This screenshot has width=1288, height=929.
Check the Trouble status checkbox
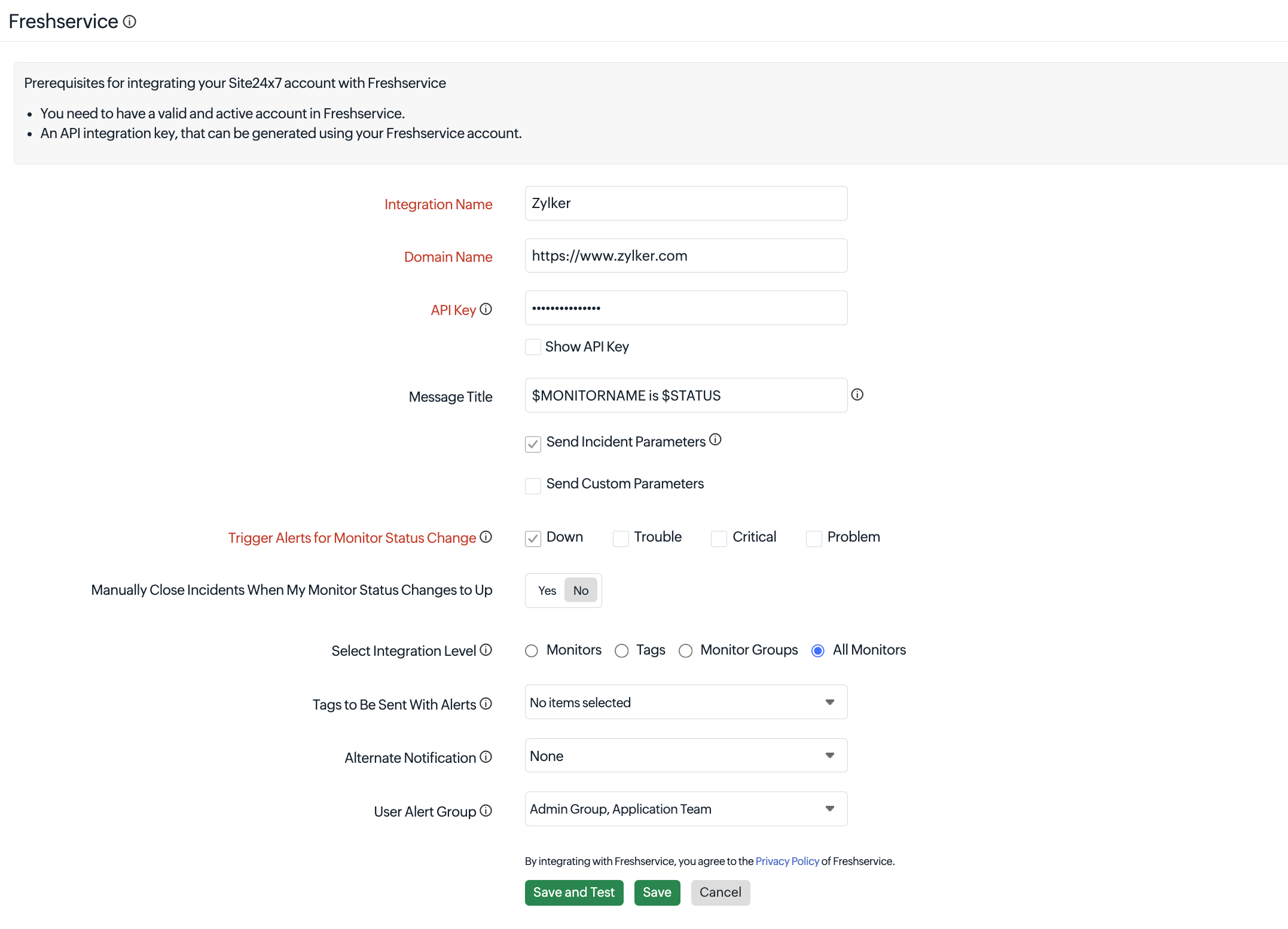pyautogui.click(x=621, y=538)
